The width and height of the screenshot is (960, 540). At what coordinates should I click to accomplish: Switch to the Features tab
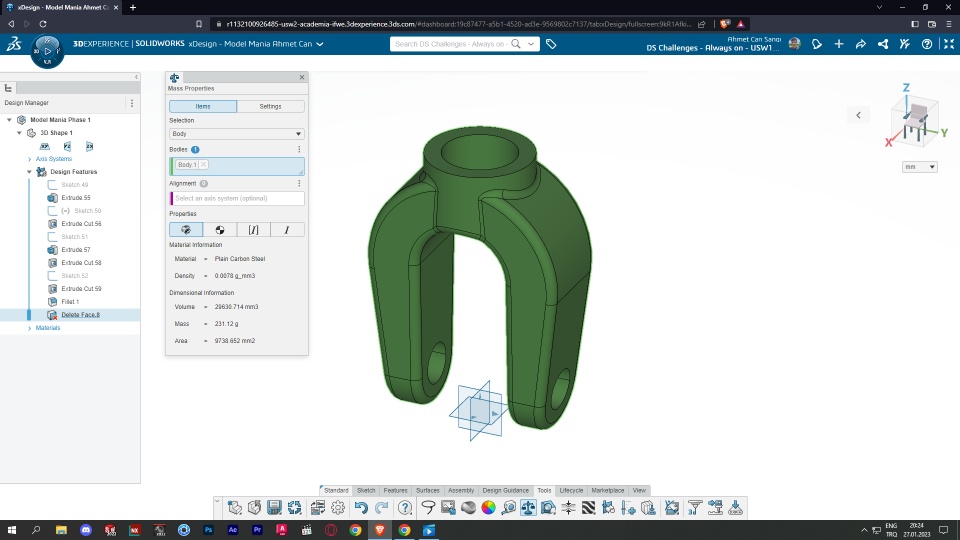395,490
